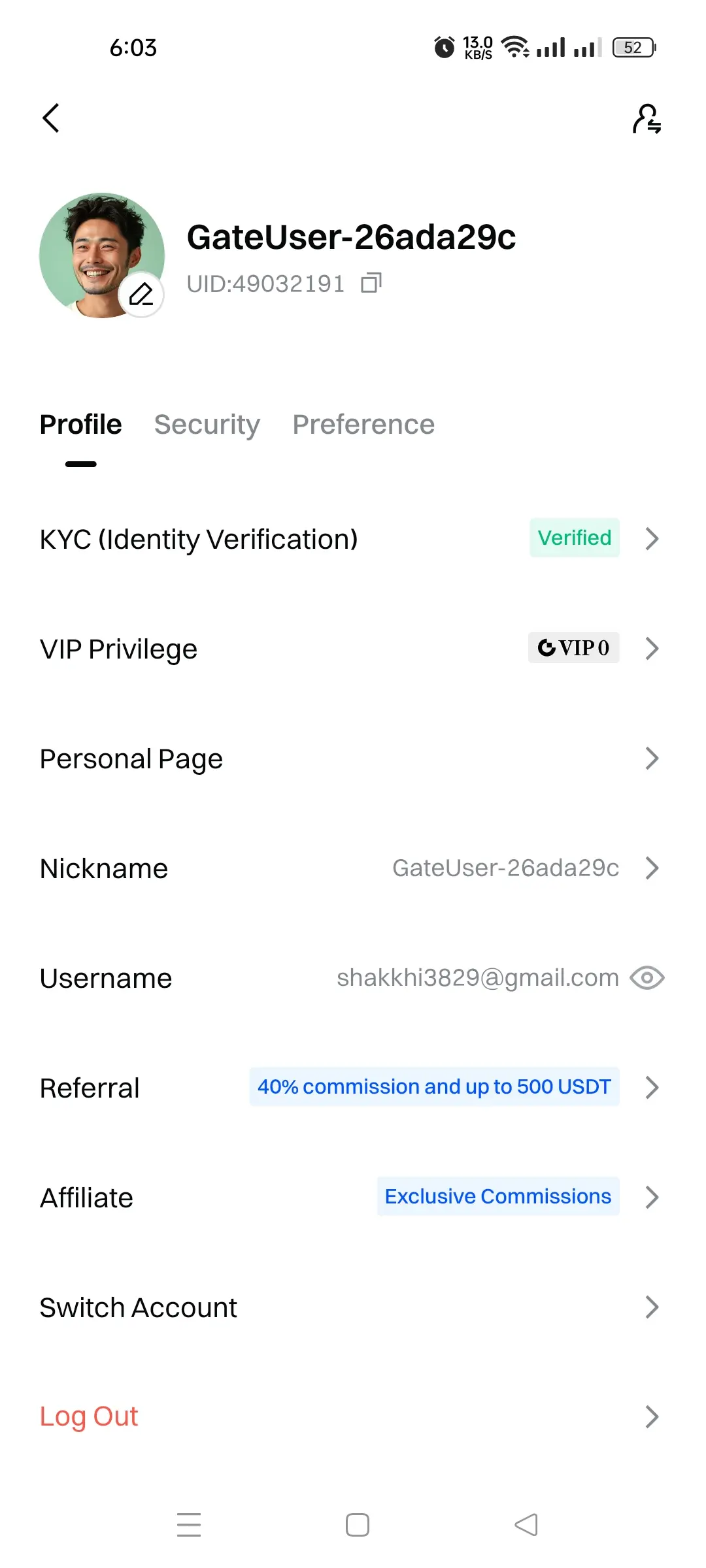Tap Android recent apps menu icon
This screenshot has height=1568, width=706.
pyautogui.click(x=189, y=1524)
